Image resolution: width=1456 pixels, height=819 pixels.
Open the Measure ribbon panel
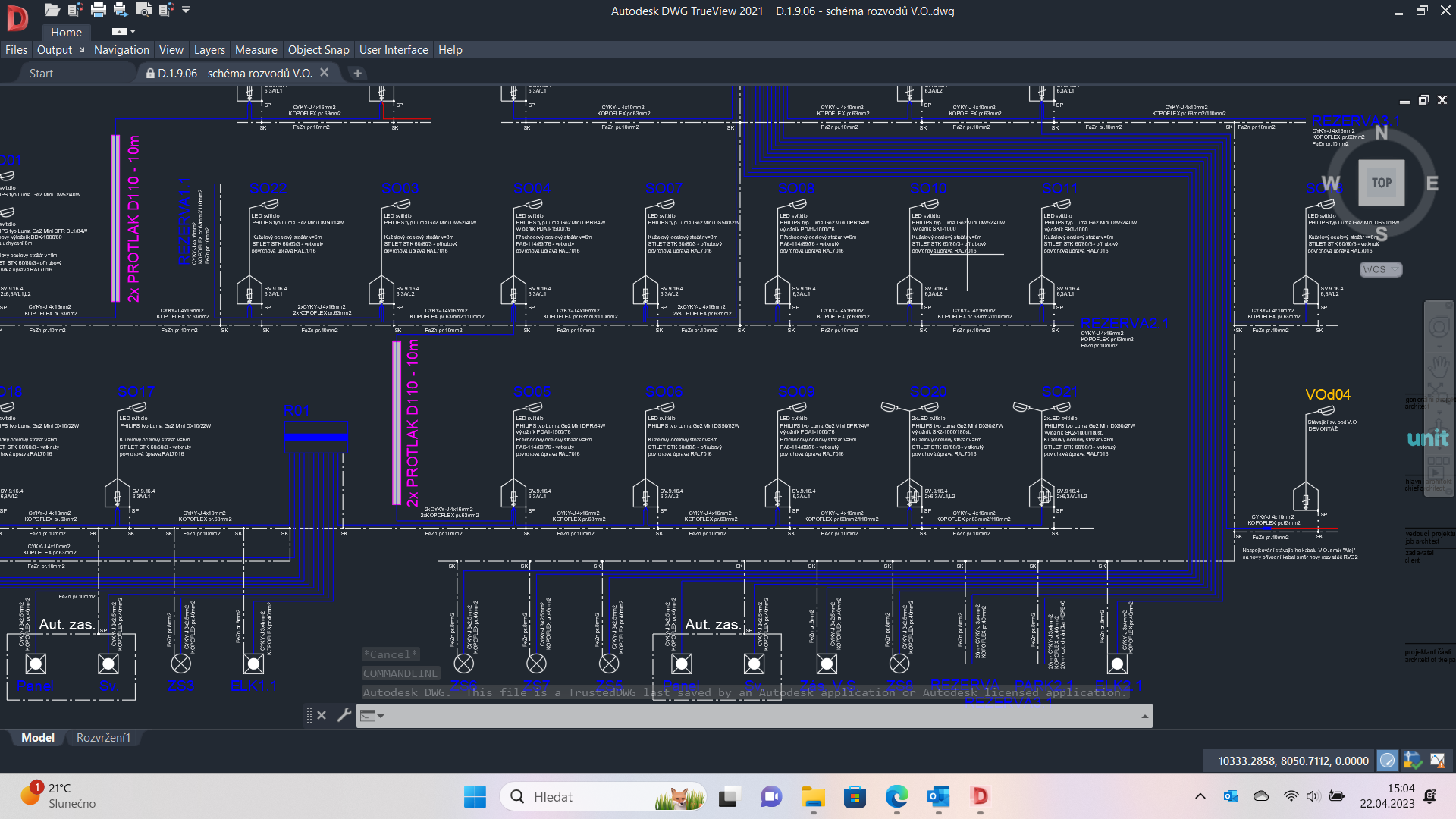(256, 50)
